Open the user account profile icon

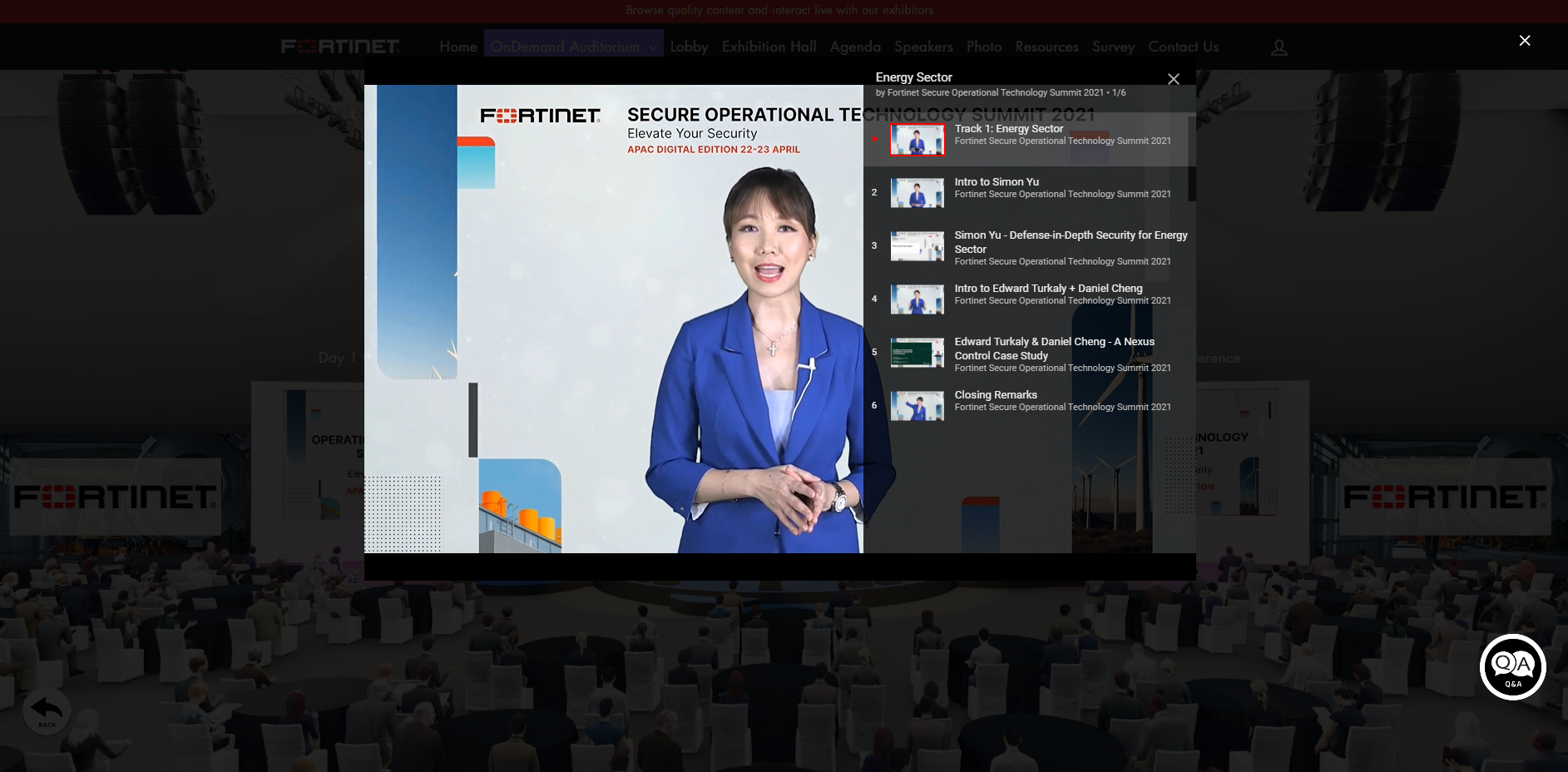point(1279,47)
